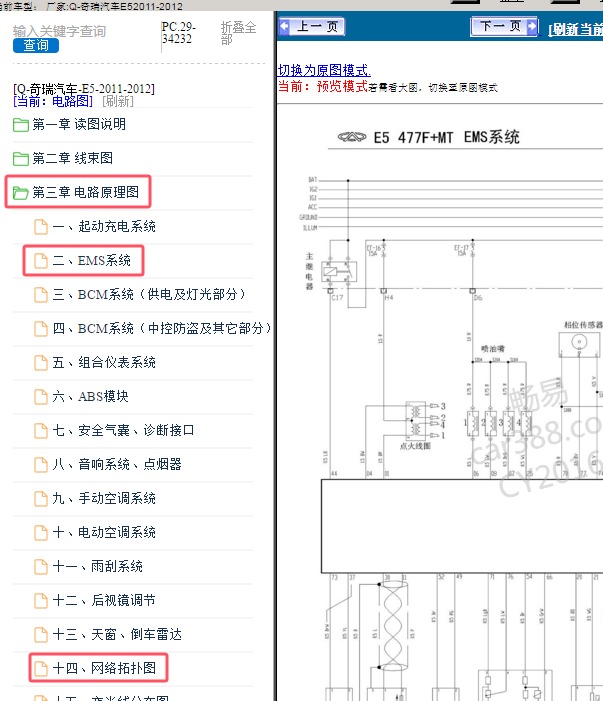Click document icon of 四、BCM系统（中控防盗及其它部分）
Image resolution: width=603 pixels, height=701 pixels.
[41, 329]
